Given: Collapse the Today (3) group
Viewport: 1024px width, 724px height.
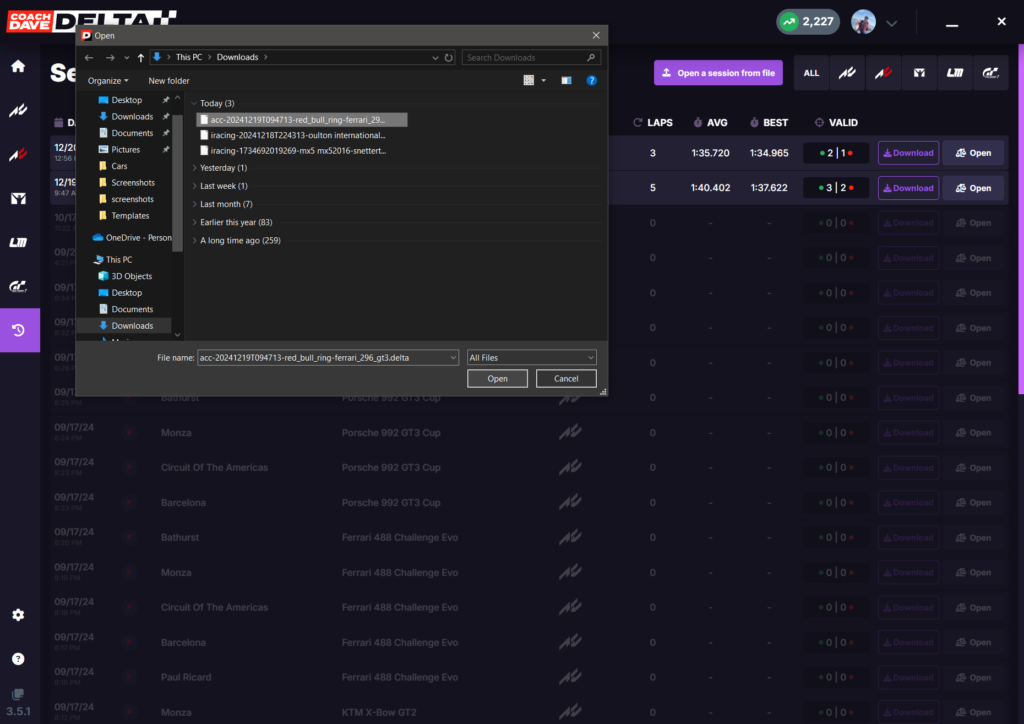Looking at the screenshot, I should pos(194,103).
